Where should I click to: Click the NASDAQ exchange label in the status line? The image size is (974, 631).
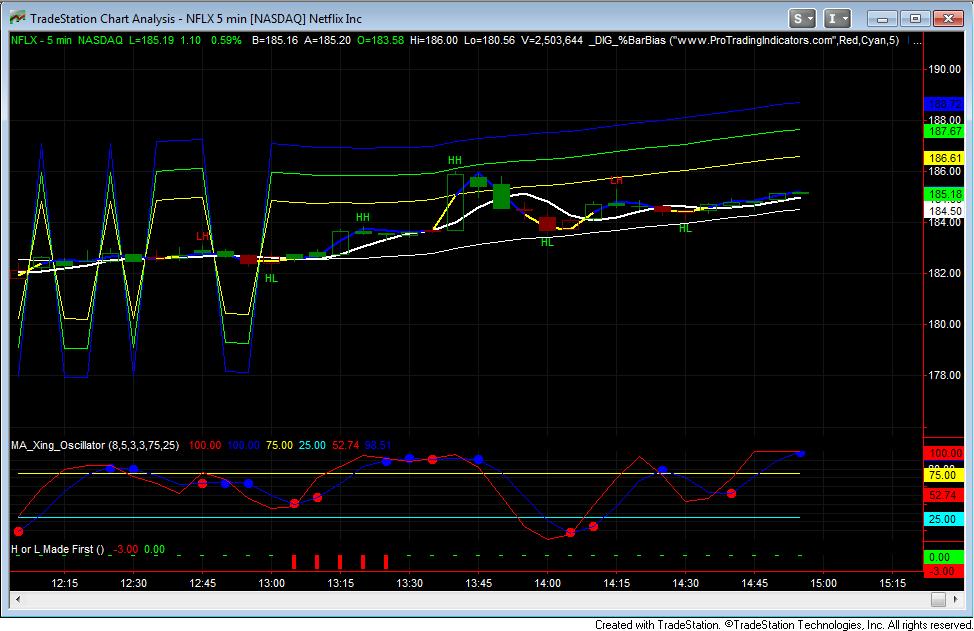point(100,40)
